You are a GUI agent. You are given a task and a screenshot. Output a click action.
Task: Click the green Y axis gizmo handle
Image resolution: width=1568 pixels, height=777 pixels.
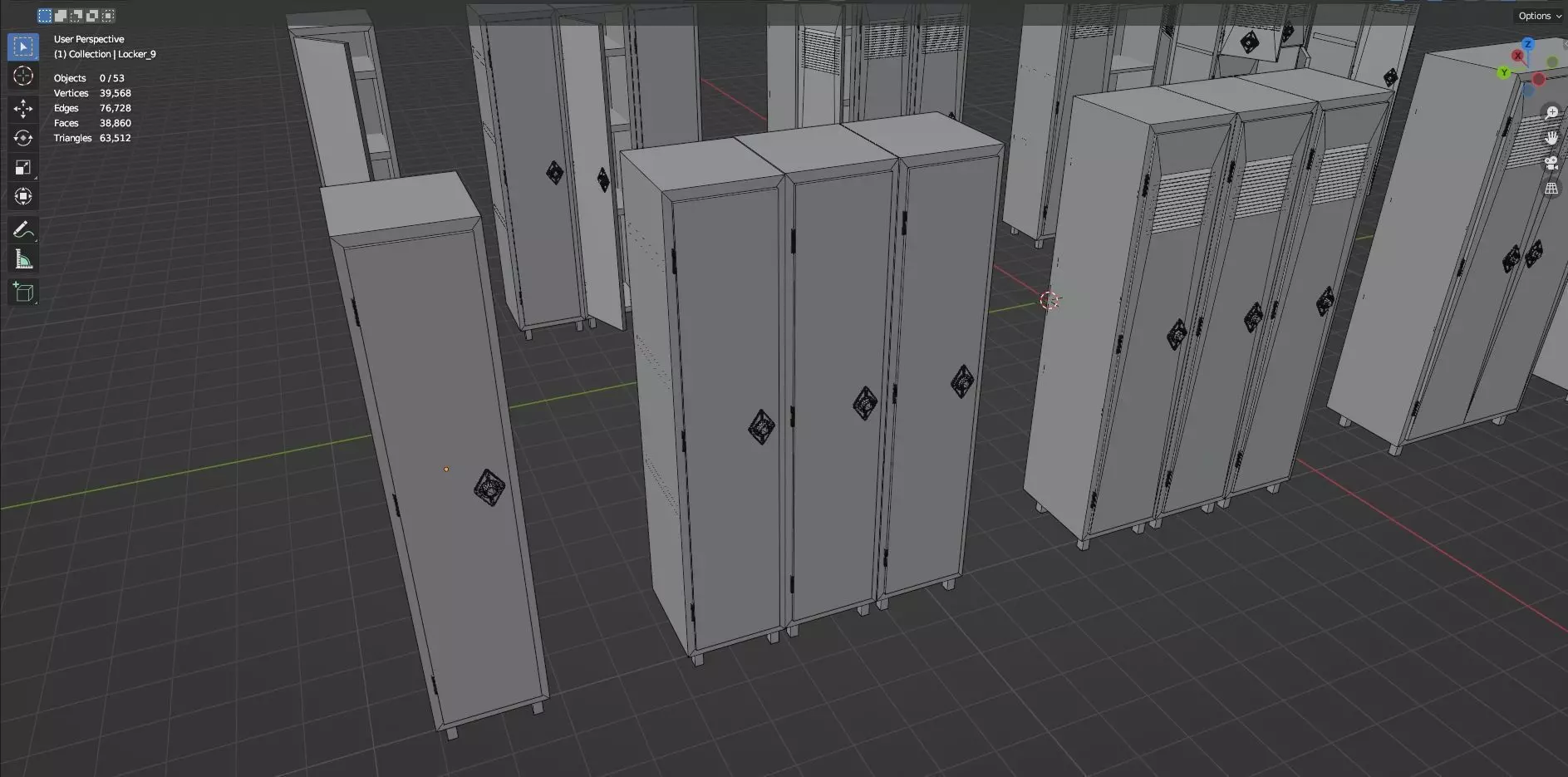1503,73
